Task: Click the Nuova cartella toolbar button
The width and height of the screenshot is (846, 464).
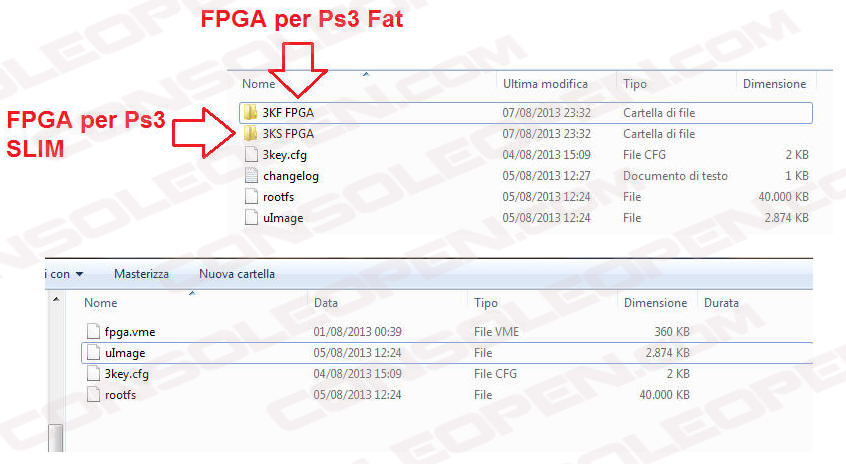Action: pyautogui.click(x=237, y=274)
